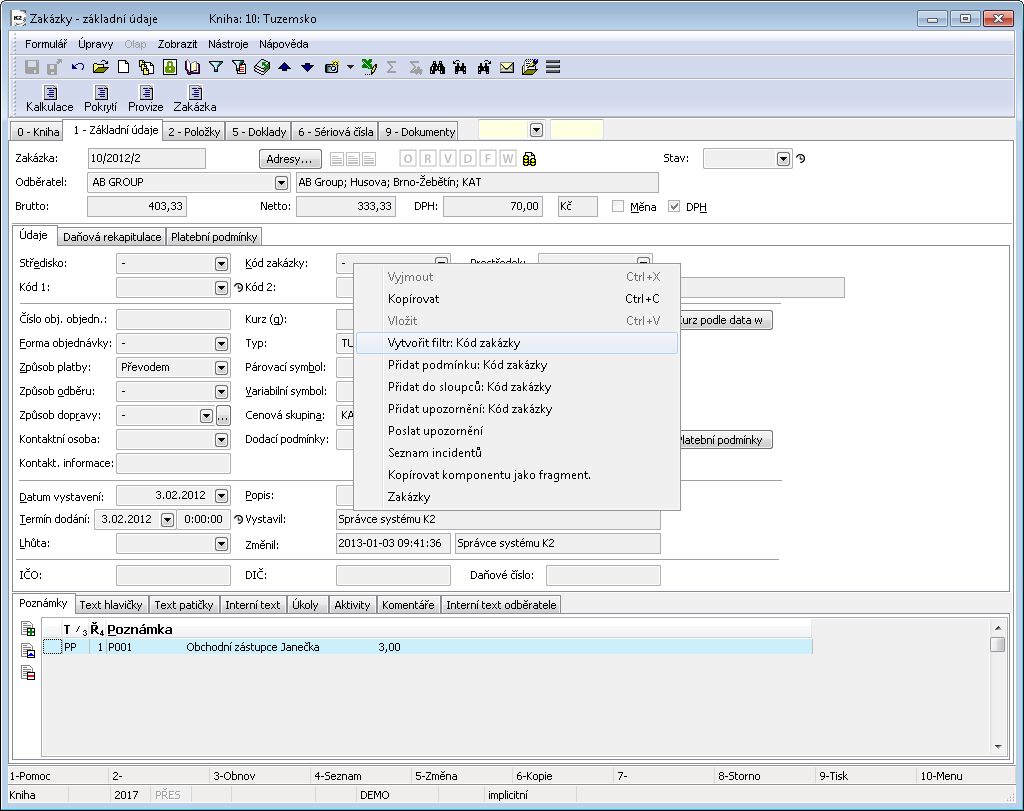The width and height of the screenshot is (1024, 811).
Task: Expand the Odběratel dropdown
Action: 280,183
